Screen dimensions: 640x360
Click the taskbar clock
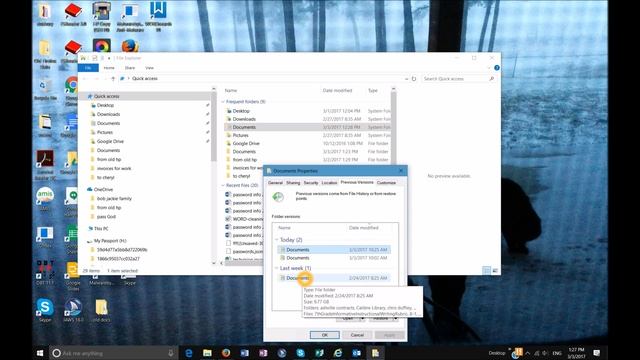(576, 353)
